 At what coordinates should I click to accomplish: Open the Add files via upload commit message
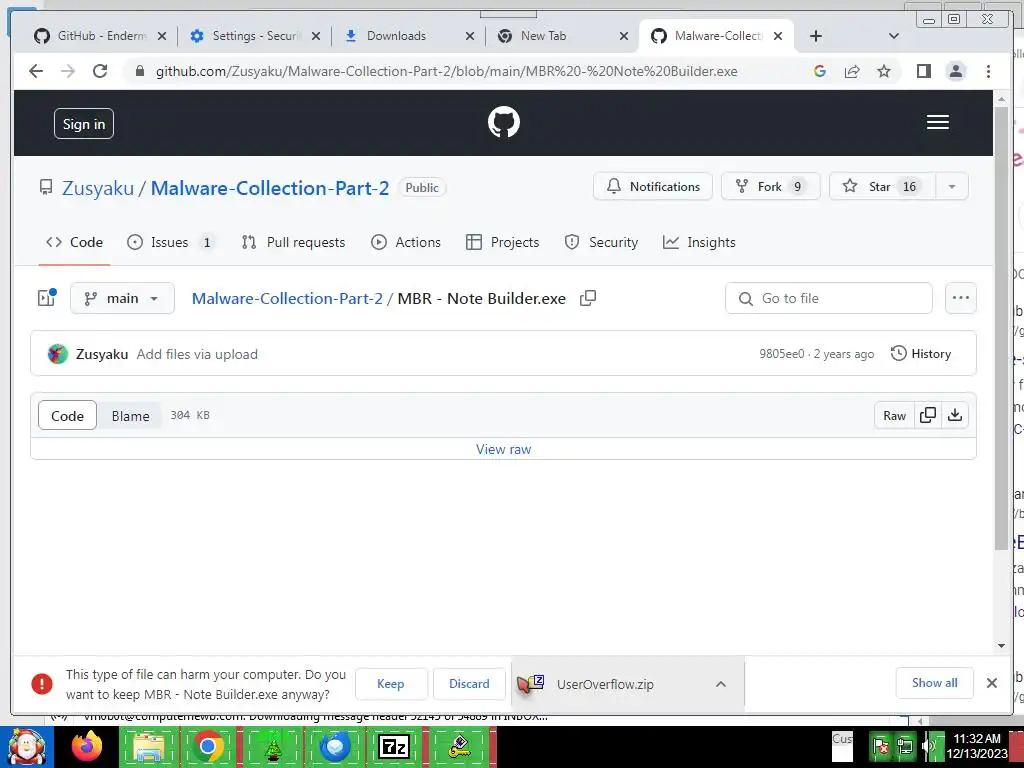click(x=197, y=354)
